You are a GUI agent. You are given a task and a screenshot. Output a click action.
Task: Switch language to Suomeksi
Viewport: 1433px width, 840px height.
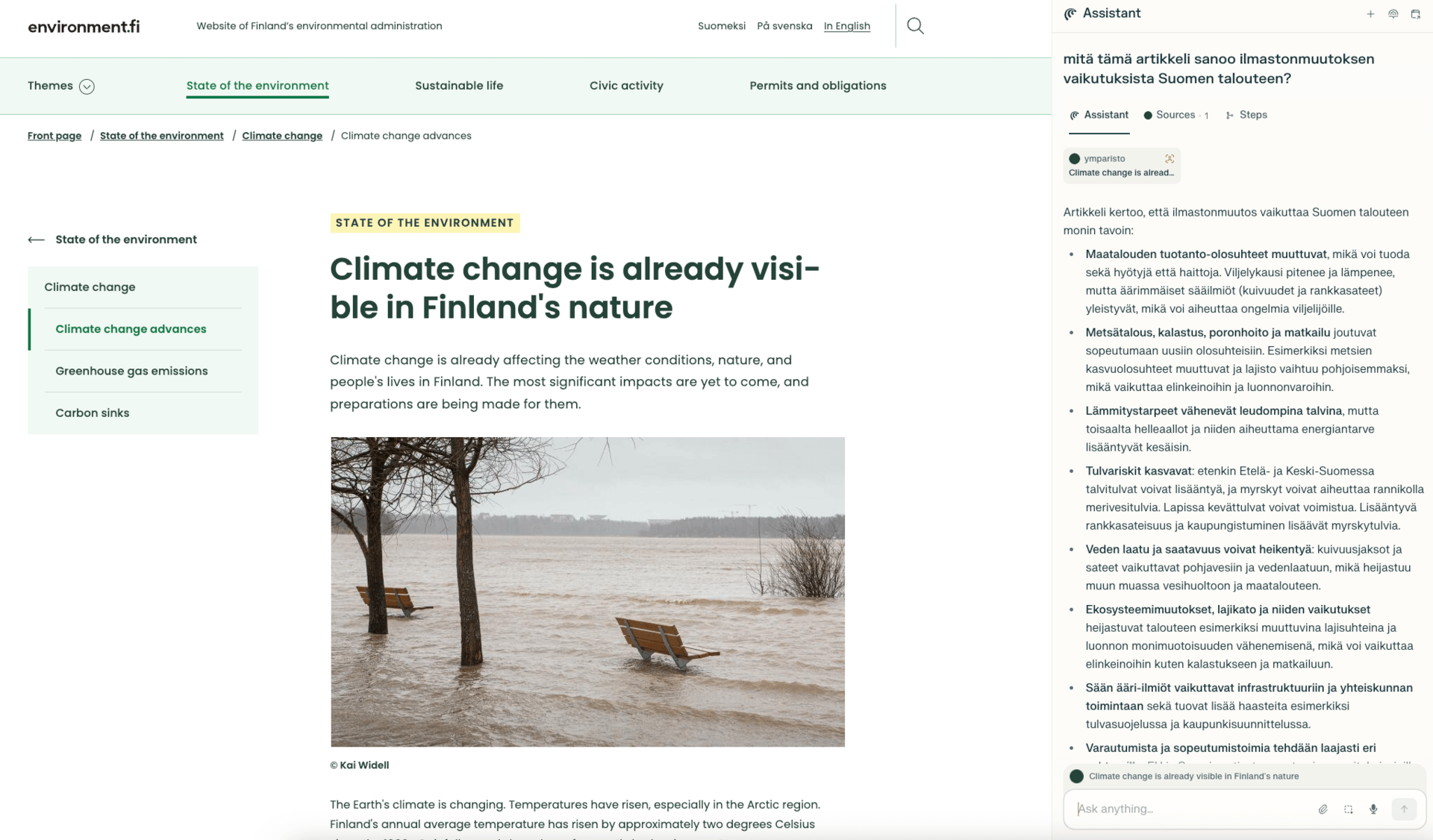click(722, 26)
